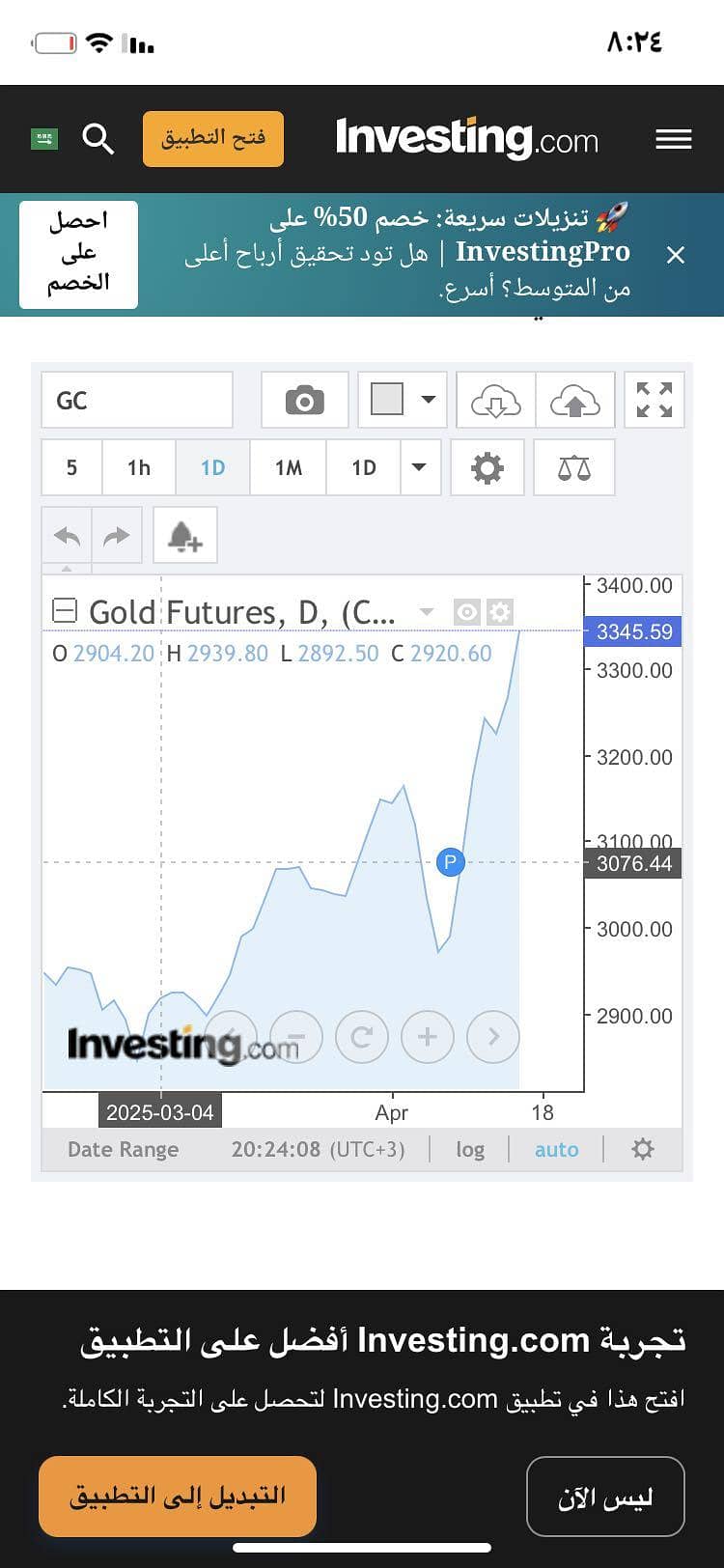Take a chart snapshot with camera icon

coord(305,400)
